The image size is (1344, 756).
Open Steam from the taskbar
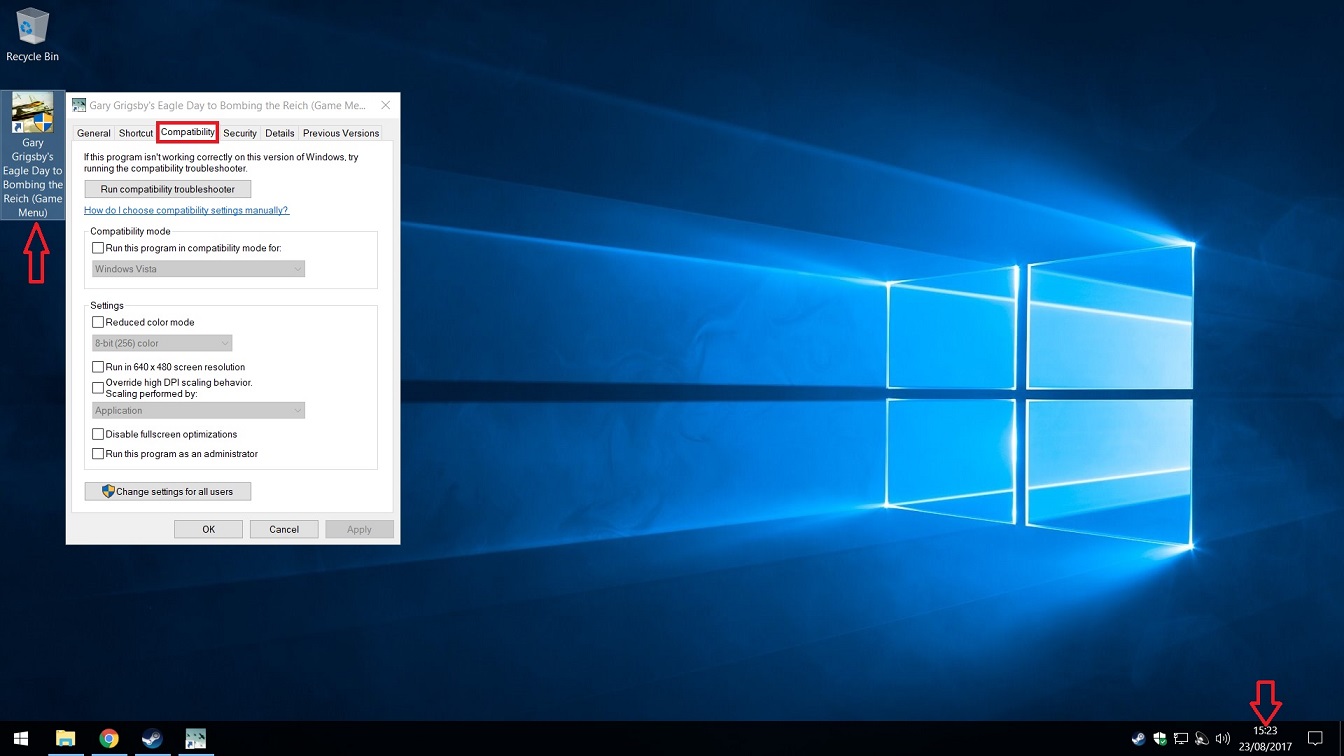point(152,739)
